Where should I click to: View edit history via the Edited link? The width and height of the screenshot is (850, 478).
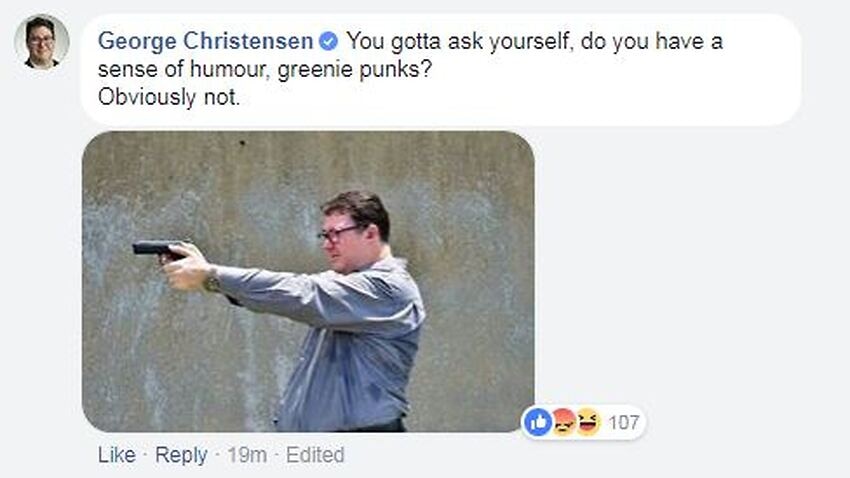(x=315, y=455)
